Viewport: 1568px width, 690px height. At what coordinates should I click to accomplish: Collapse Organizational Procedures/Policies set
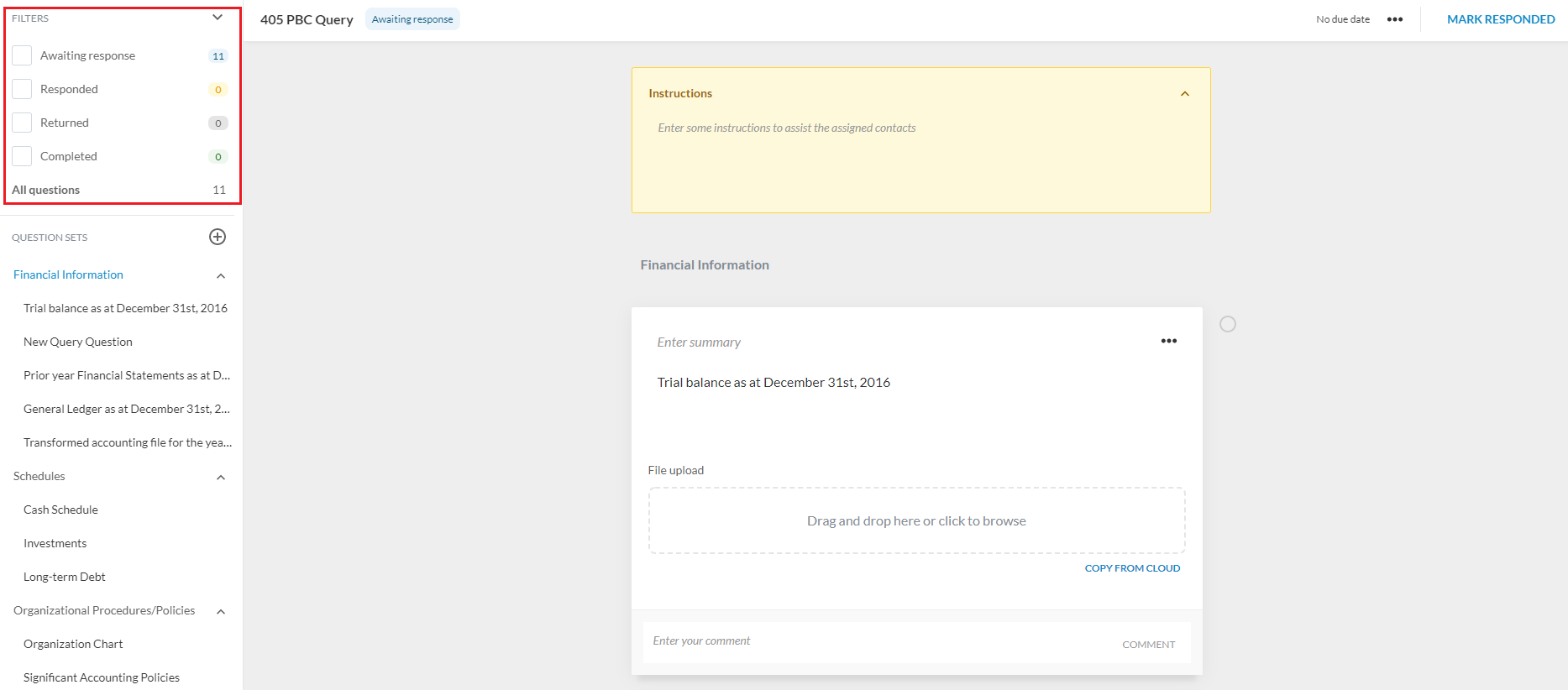point(221,611)
